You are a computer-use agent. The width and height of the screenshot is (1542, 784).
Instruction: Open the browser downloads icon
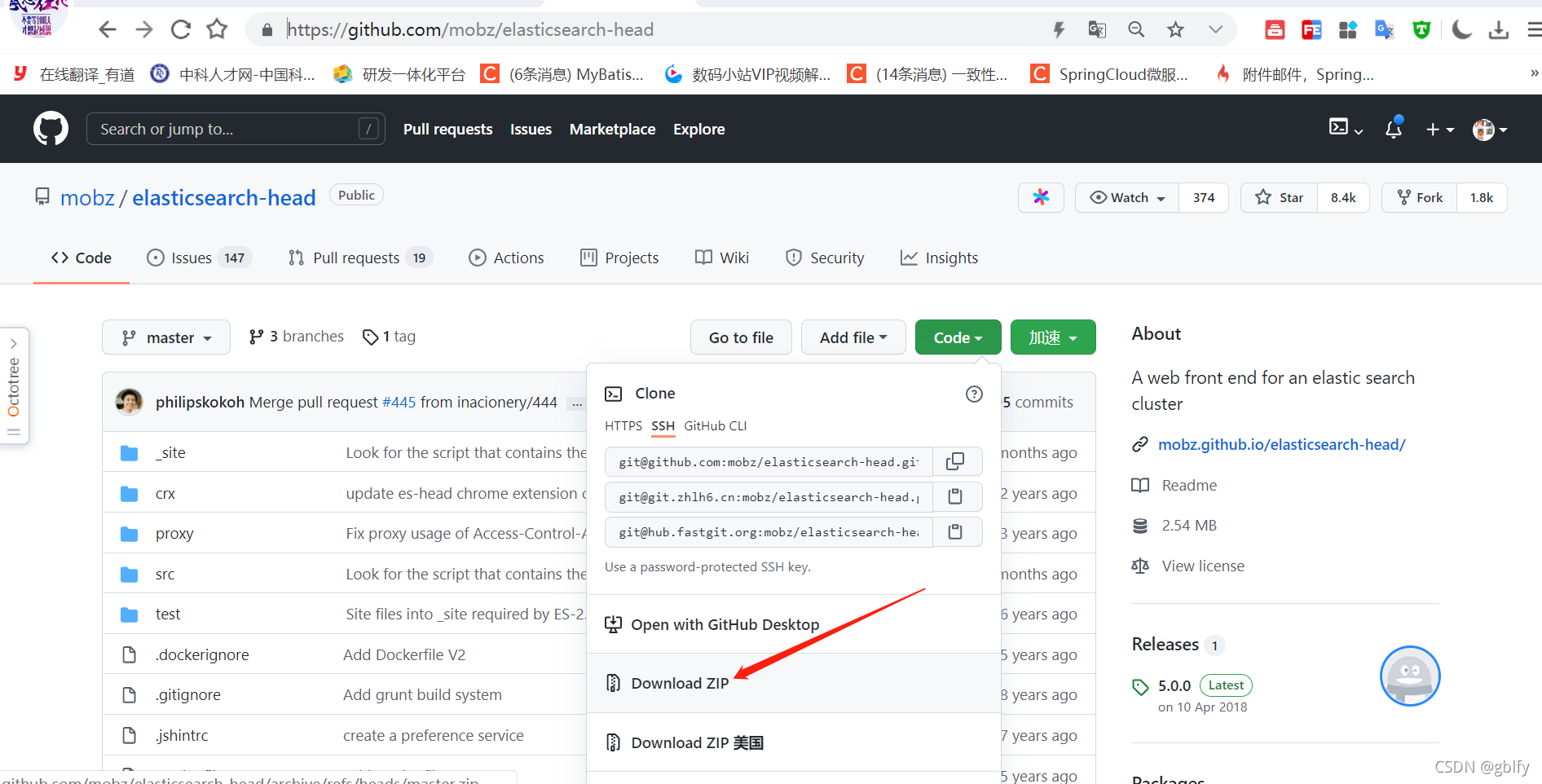pos(1498,30)
